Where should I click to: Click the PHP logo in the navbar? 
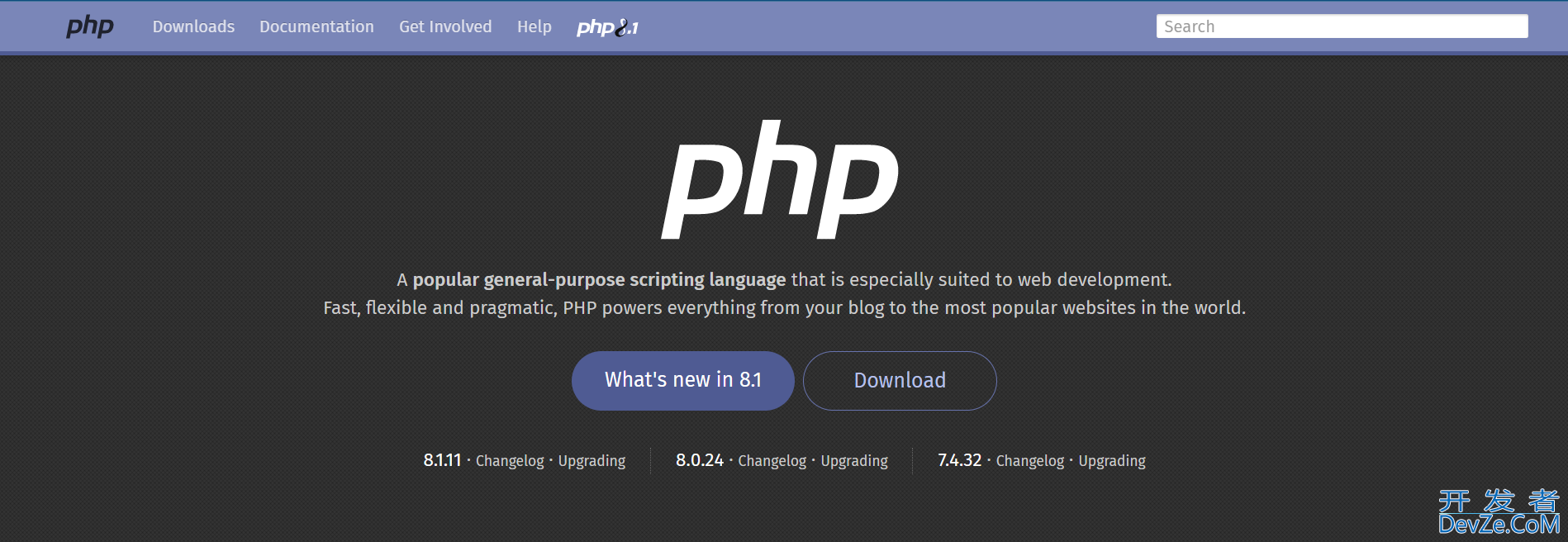coord(90,26)
